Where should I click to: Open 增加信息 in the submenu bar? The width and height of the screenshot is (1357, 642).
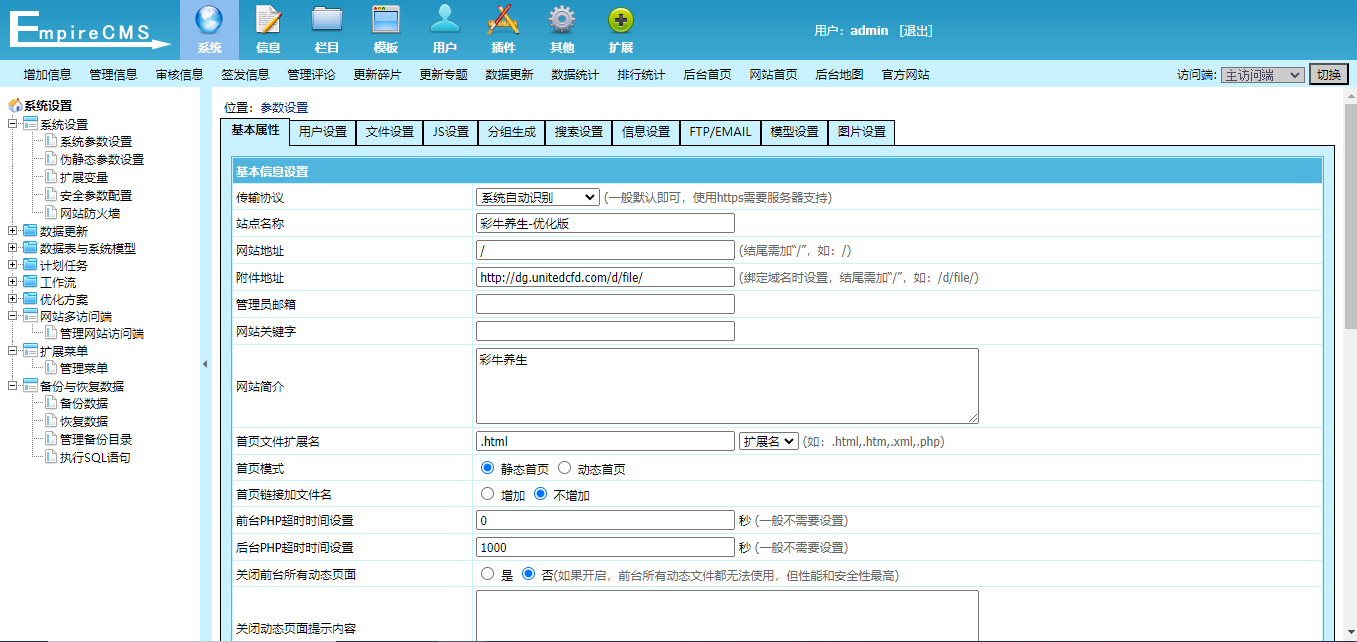[47, 75]
